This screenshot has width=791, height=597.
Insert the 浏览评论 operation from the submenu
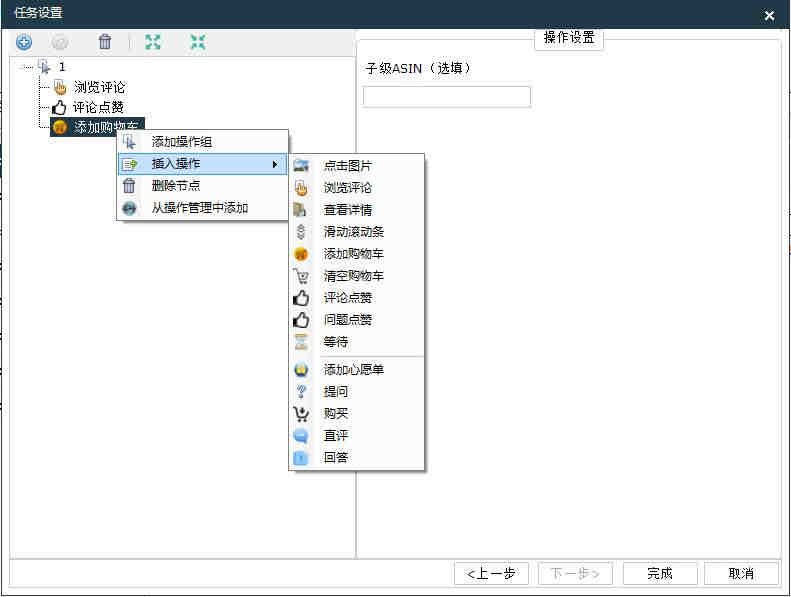pyautogui.click(x=356, y=188)
